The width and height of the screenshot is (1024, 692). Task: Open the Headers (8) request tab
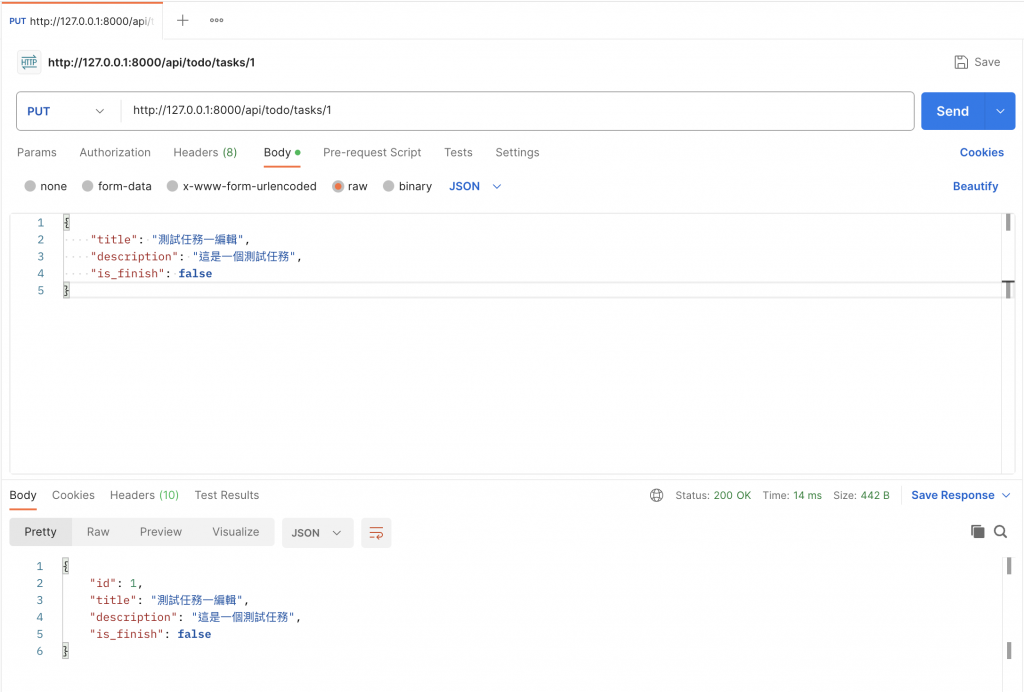tap(205, 152)
